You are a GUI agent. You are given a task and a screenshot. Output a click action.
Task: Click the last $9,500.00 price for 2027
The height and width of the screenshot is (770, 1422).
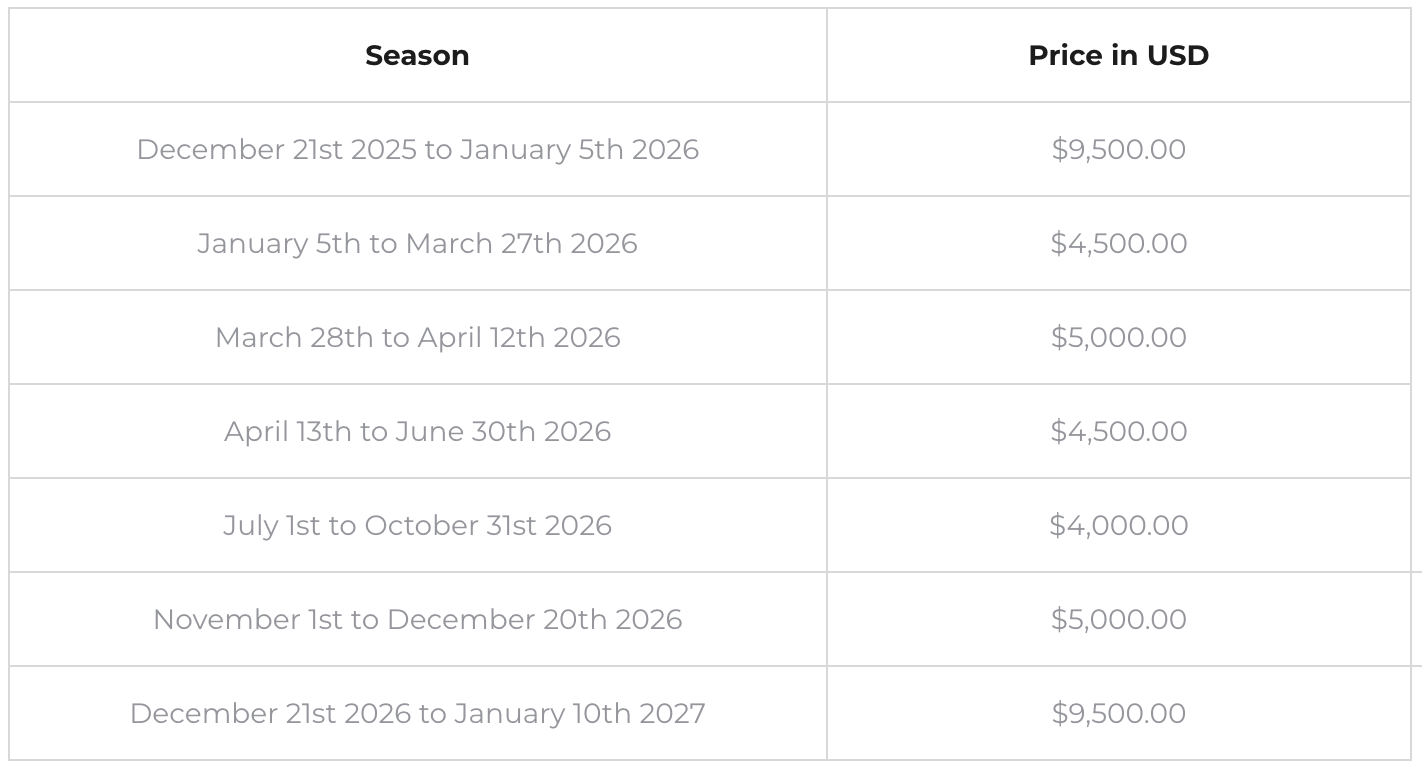[x=1118, y=714]
